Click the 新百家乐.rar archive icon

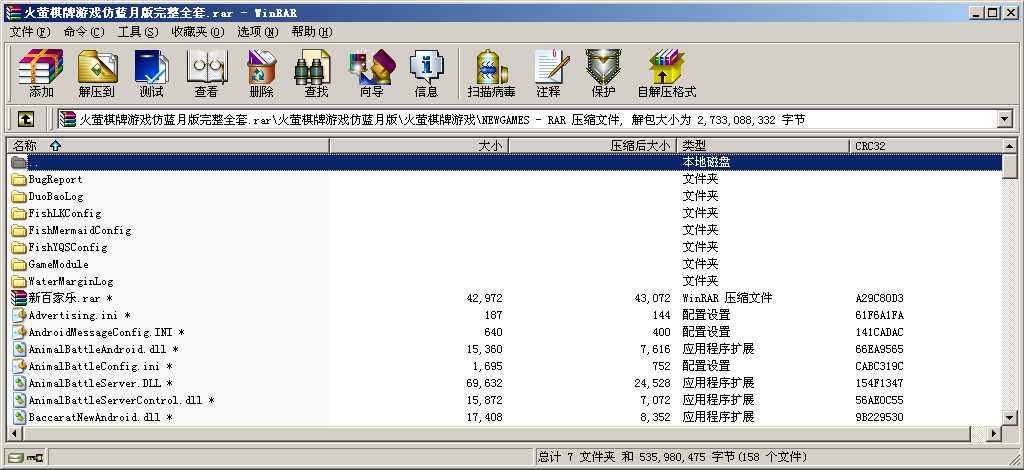[x=18, y=298]
